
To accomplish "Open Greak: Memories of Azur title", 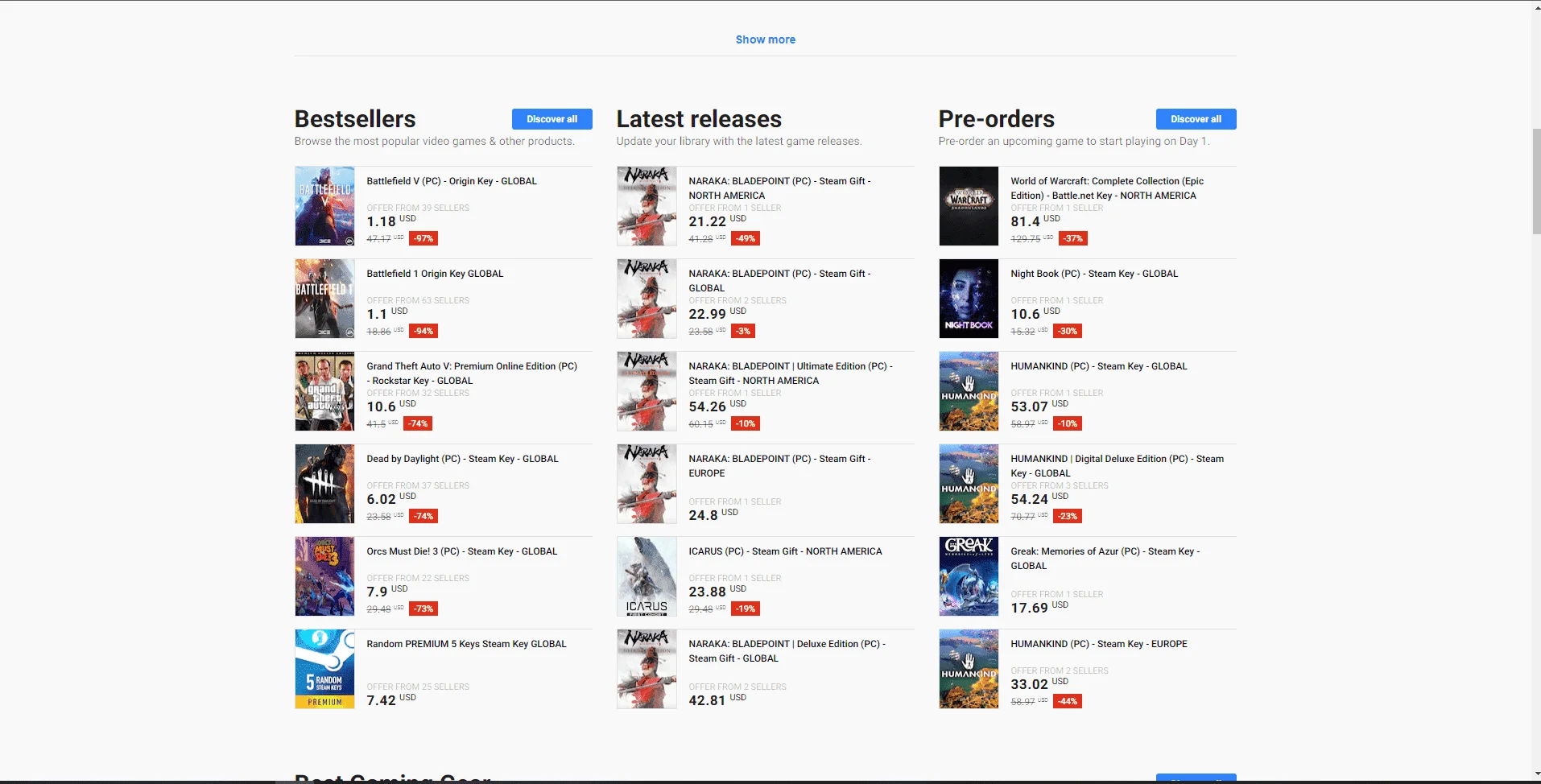I will tap(1105, 559).
